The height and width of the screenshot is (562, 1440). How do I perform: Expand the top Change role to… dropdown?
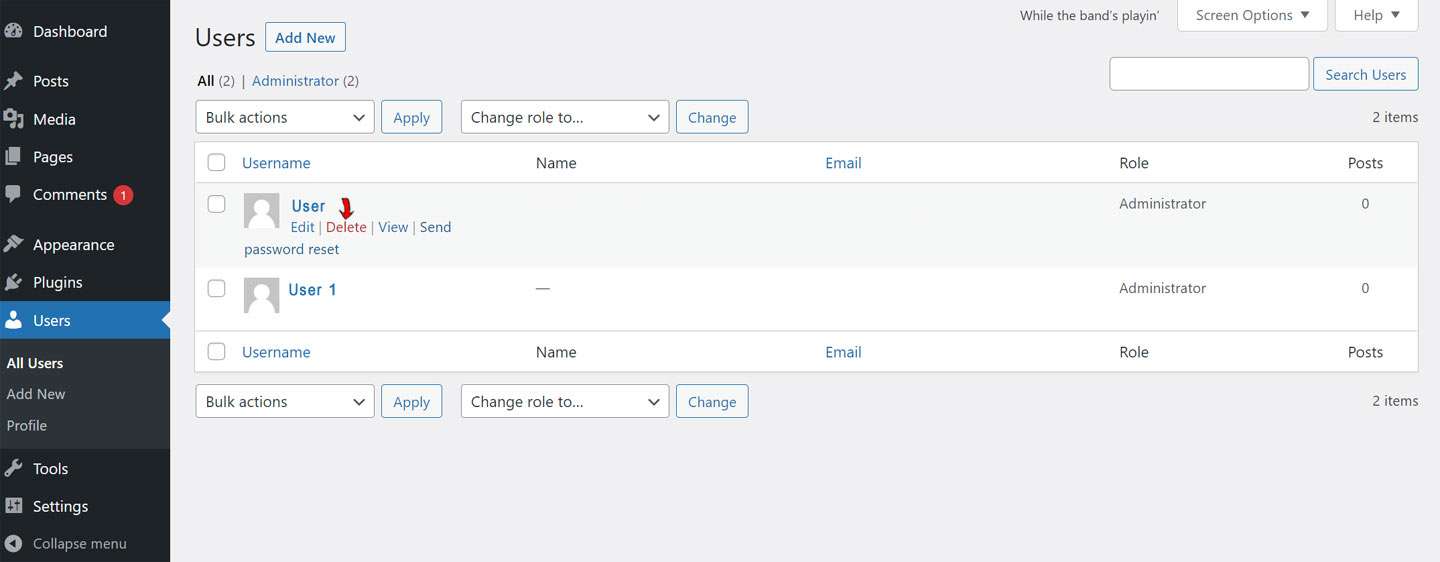(x=565, y=117)
